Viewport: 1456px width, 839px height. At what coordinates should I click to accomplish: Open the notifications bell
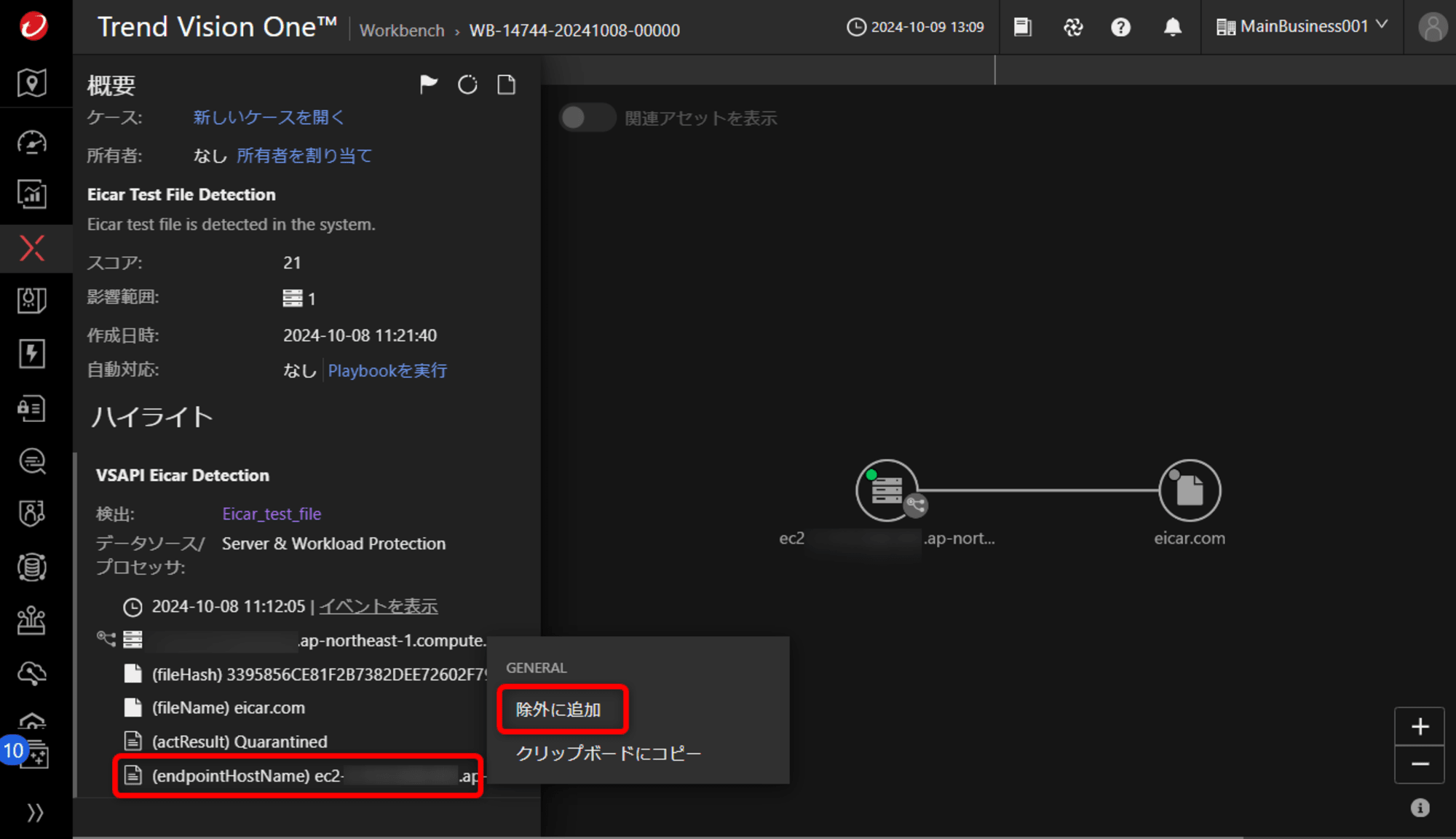tap(1173, 27)
